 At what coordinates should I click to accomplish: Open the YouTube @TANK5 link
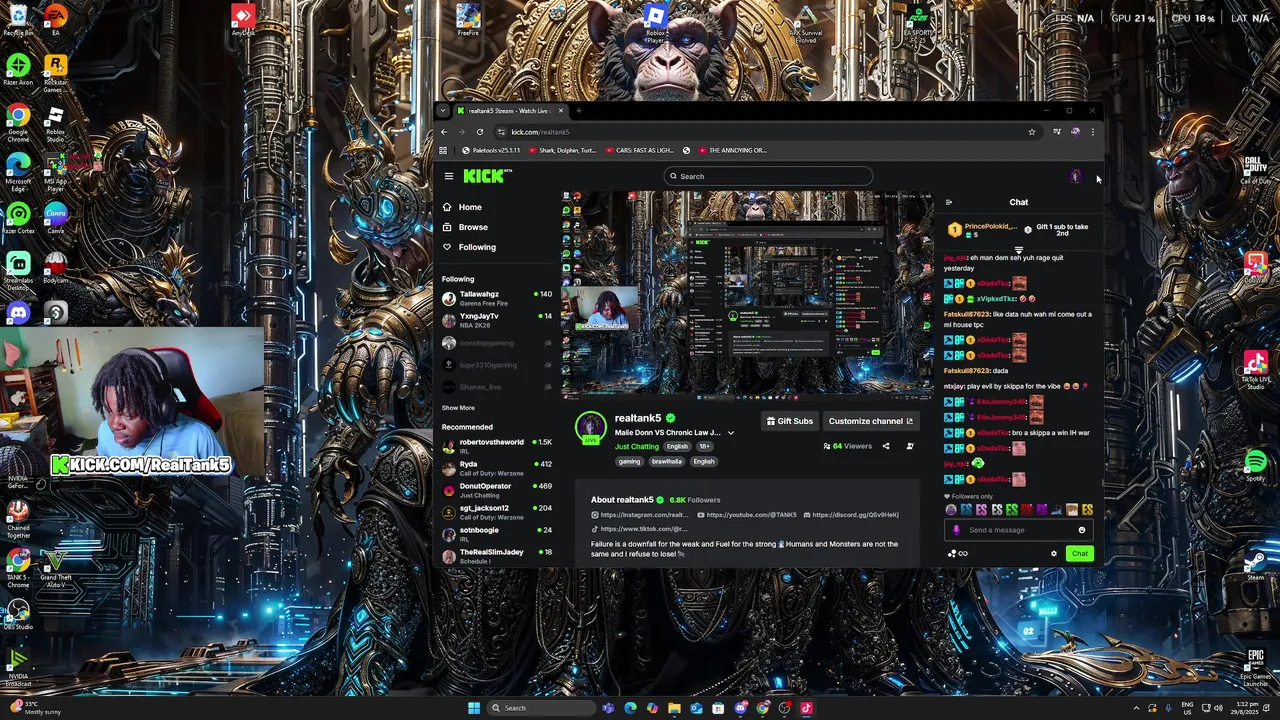(x=746, y=515)
